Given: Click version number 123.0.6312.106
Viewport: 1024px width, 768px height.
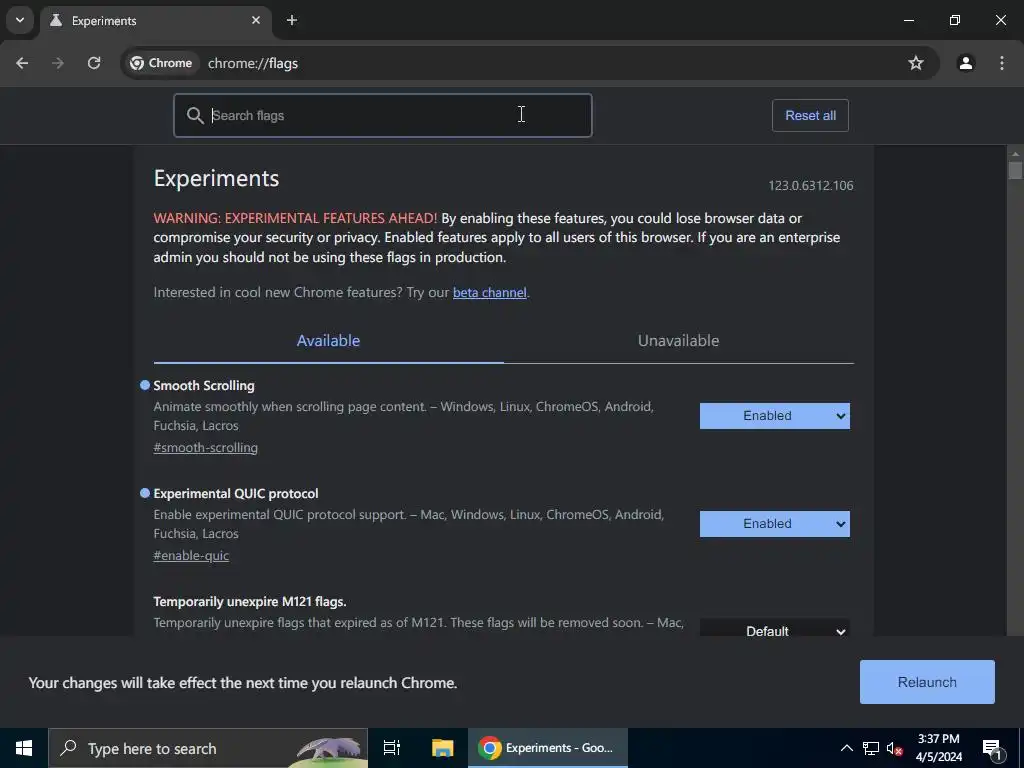Looking at the screenshot, I should pyautogui.click(x=810, y=185).
